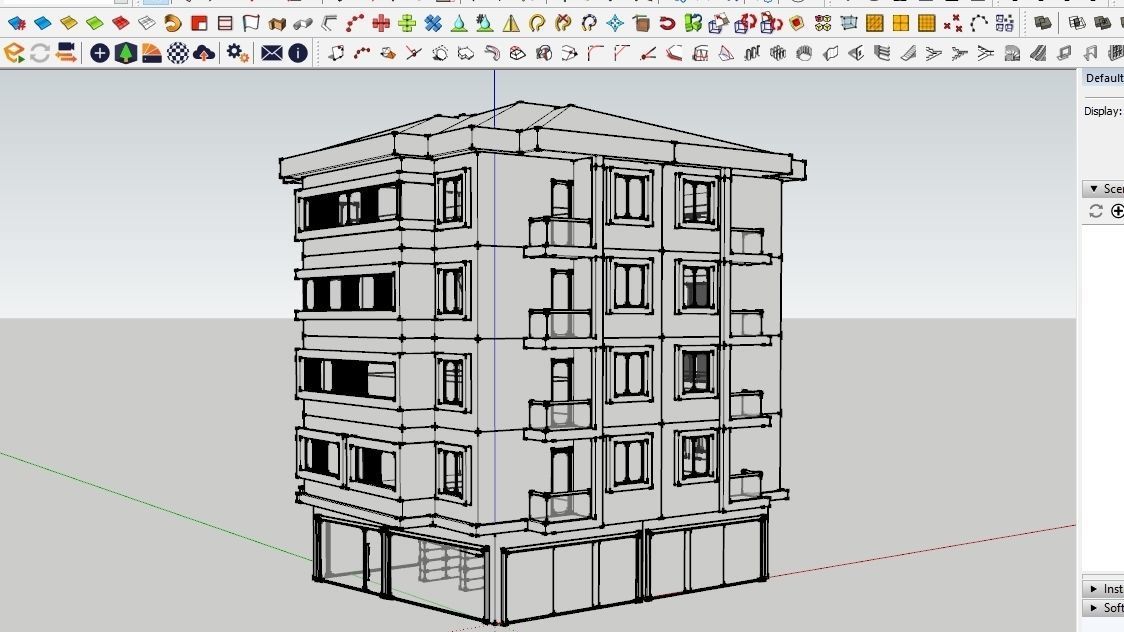Add a scene with the circled plus icon
The width and height of the screenshot is (1124, 632).
[1117, 211]
